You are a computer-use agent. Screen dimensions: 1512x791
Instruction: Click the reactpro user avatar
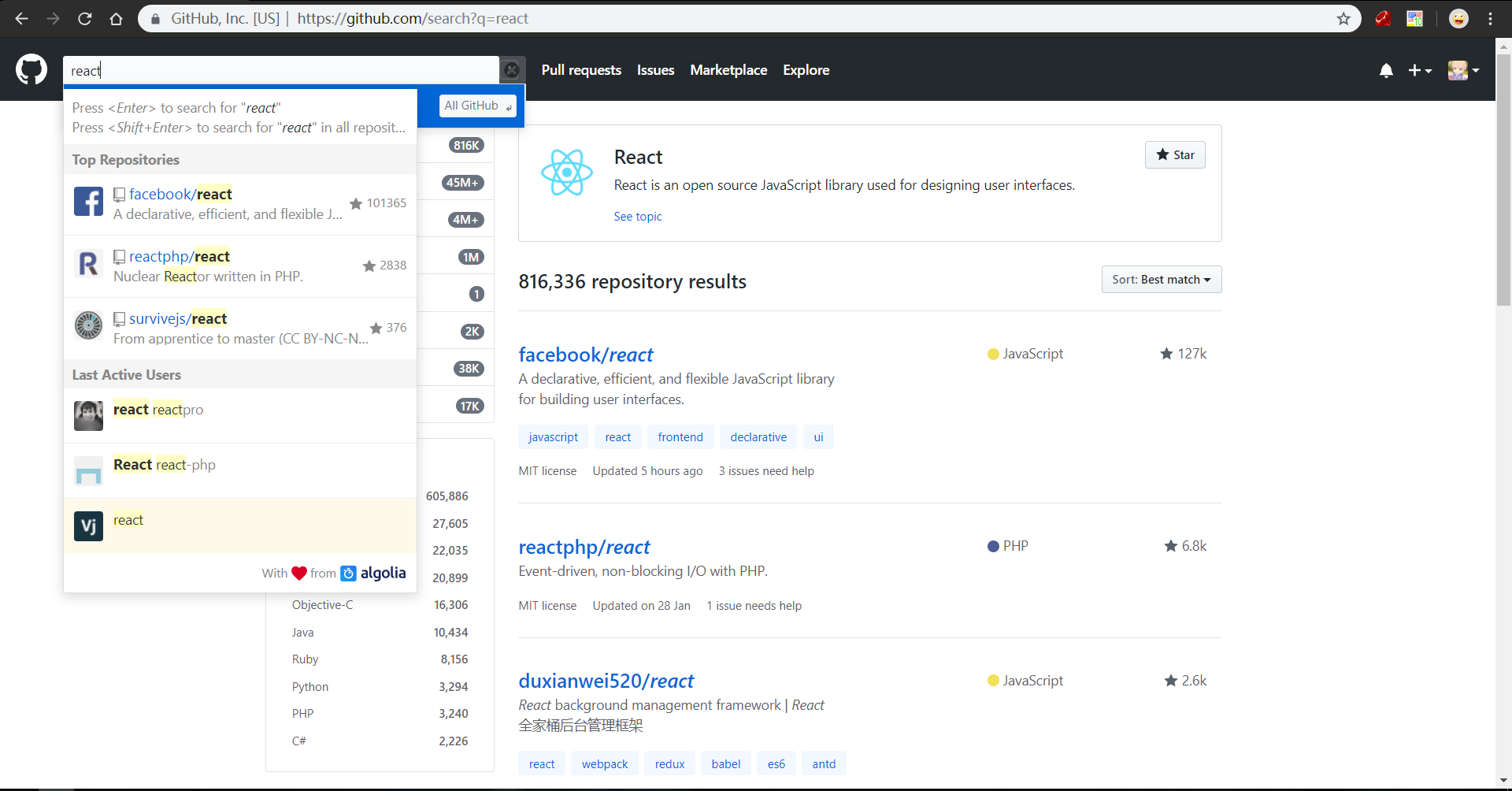88,416
